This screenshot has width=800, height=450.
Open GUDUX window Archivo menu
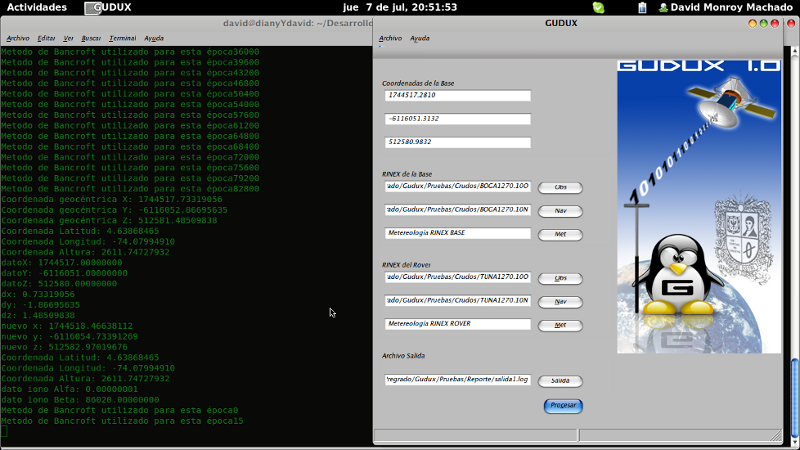390,38
